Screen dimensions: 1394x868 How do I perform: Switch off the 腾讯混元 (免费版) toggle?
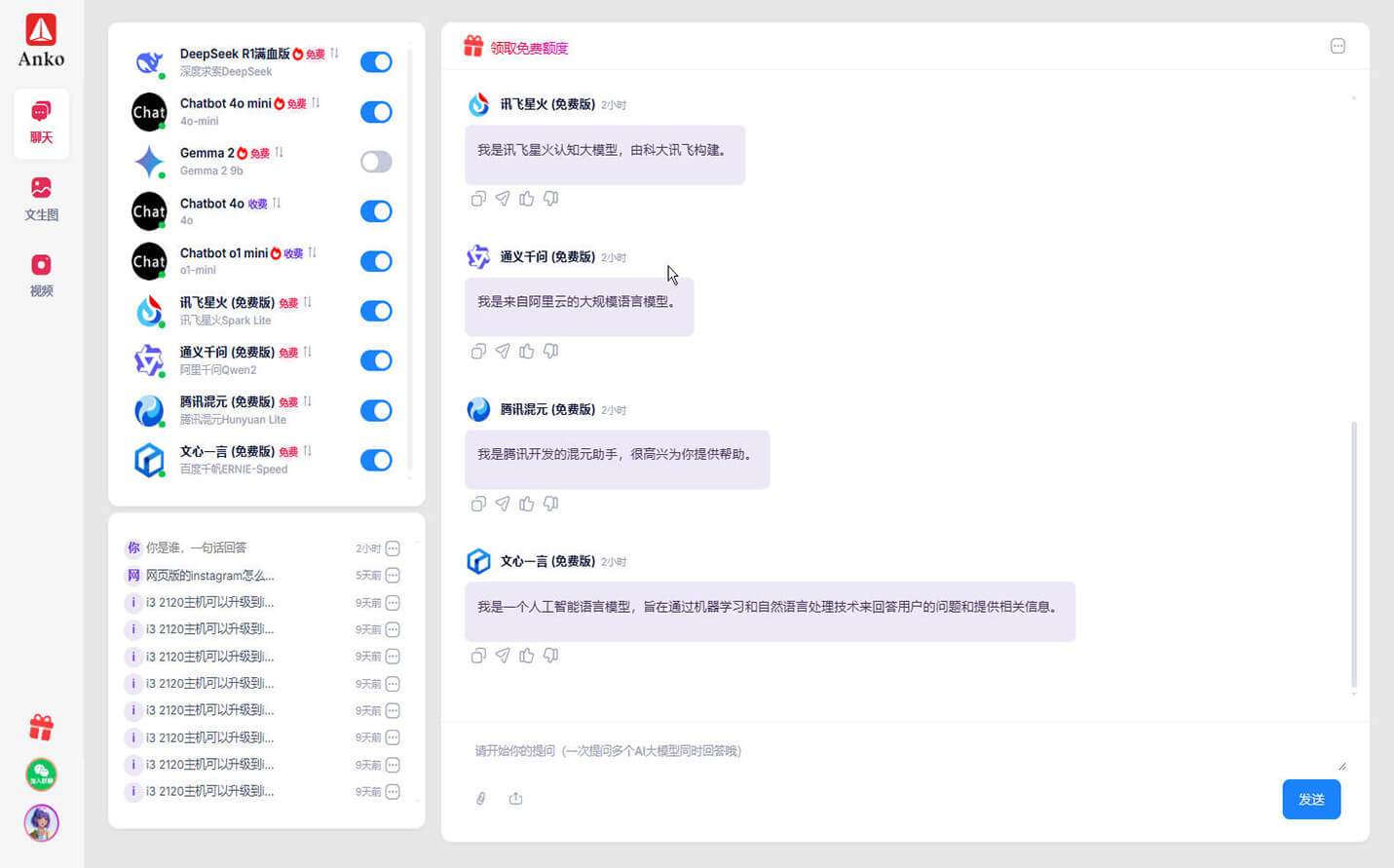[376, 410]
